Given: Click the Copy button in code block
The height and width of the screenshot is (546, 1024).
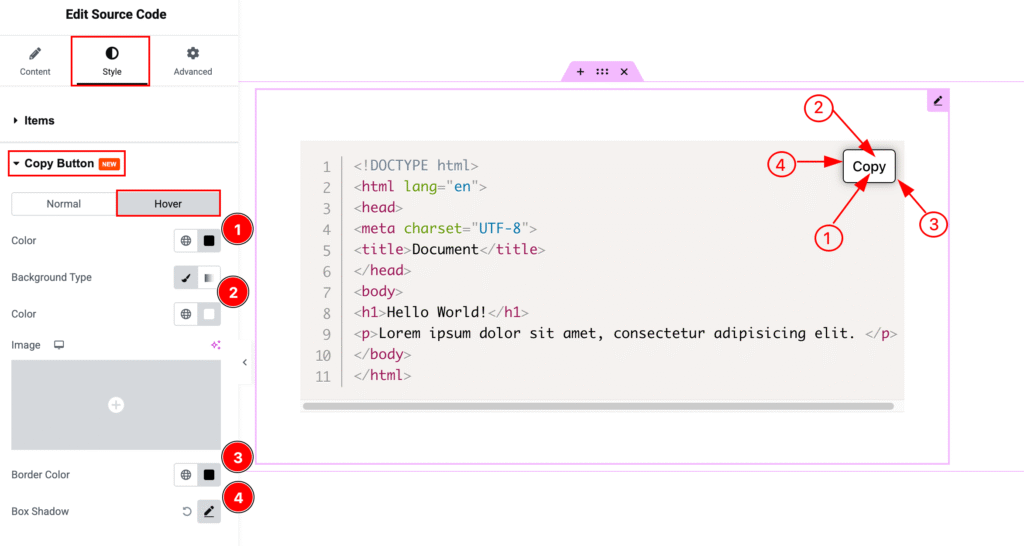Looking at the screenshot, I should click(869, 167).
